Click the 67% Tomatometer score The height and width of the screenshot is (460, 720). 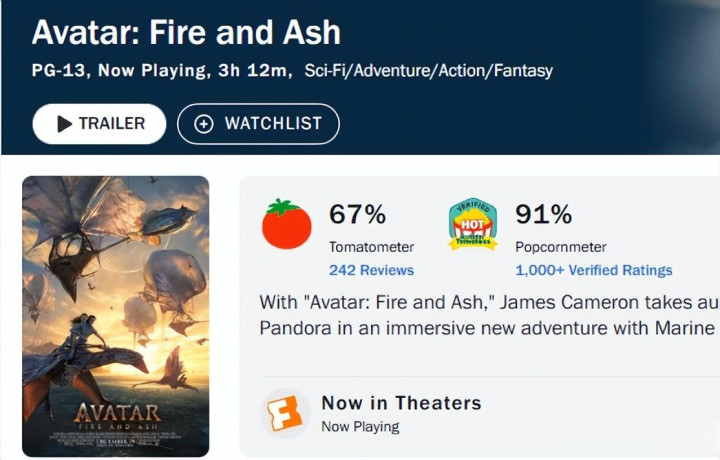357,214
